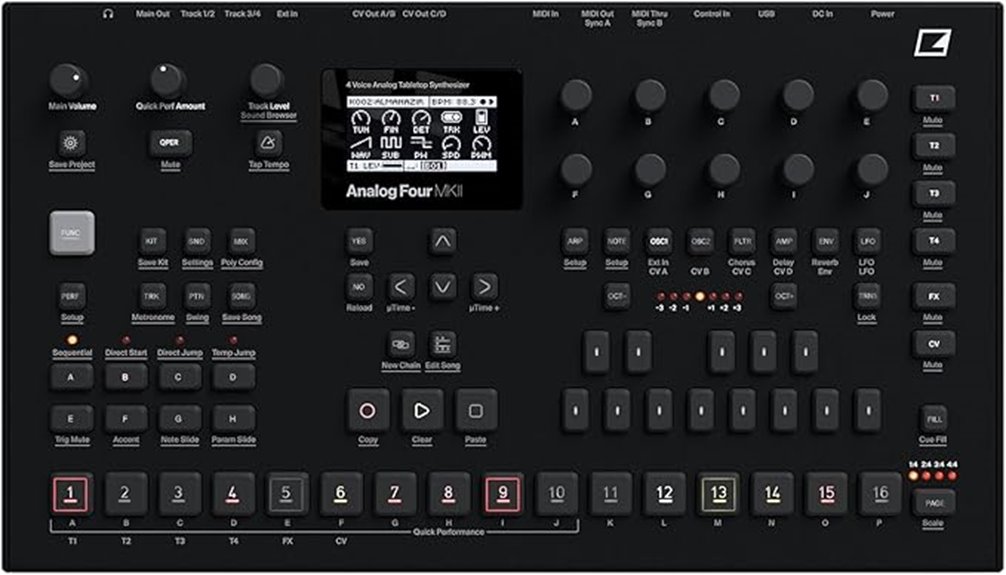Toggle the QPER mute button
The height and width of the screenshot is (575, 1006).
tap(168, 142)
